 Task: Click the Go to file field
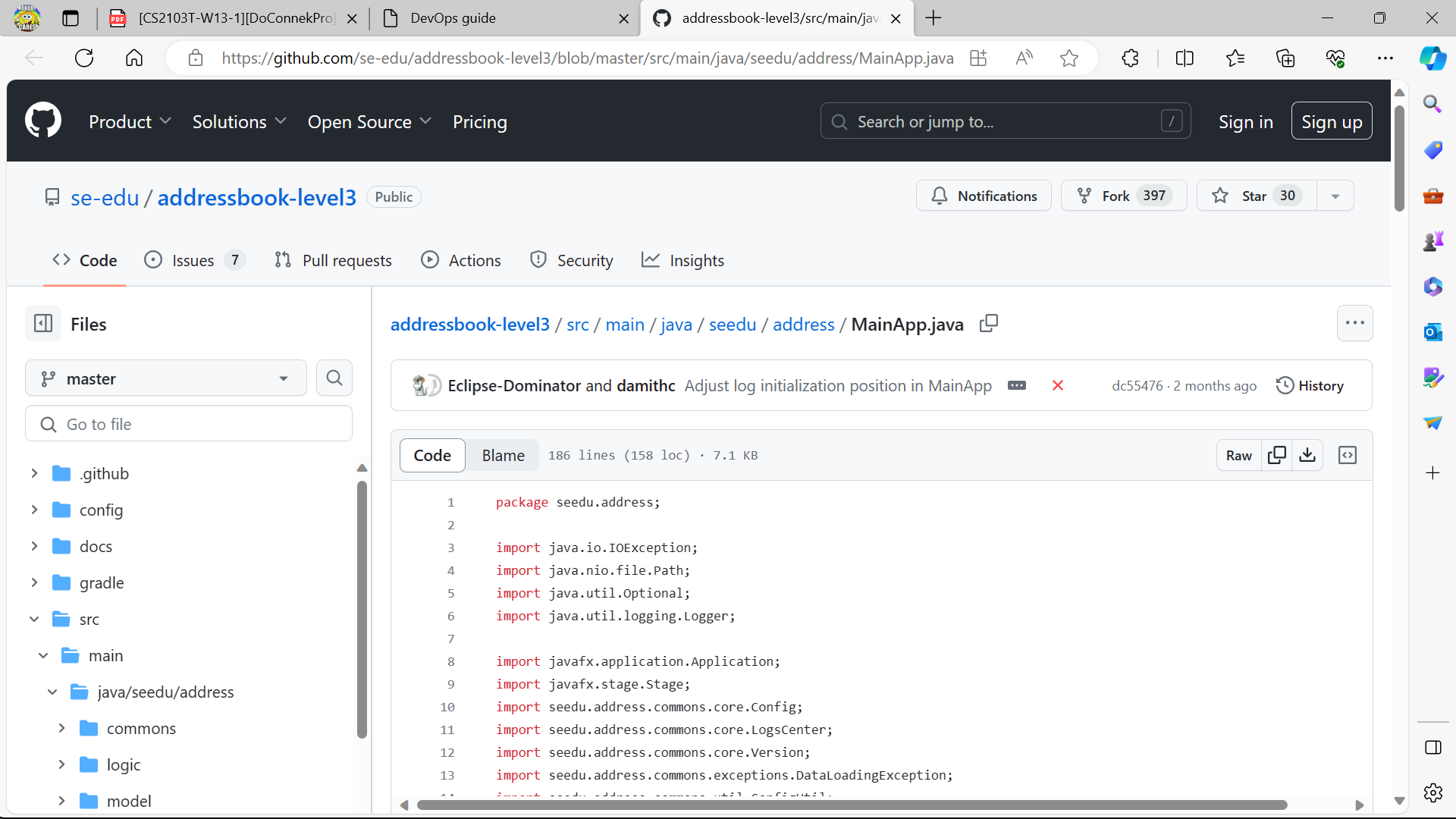(190, 424)
